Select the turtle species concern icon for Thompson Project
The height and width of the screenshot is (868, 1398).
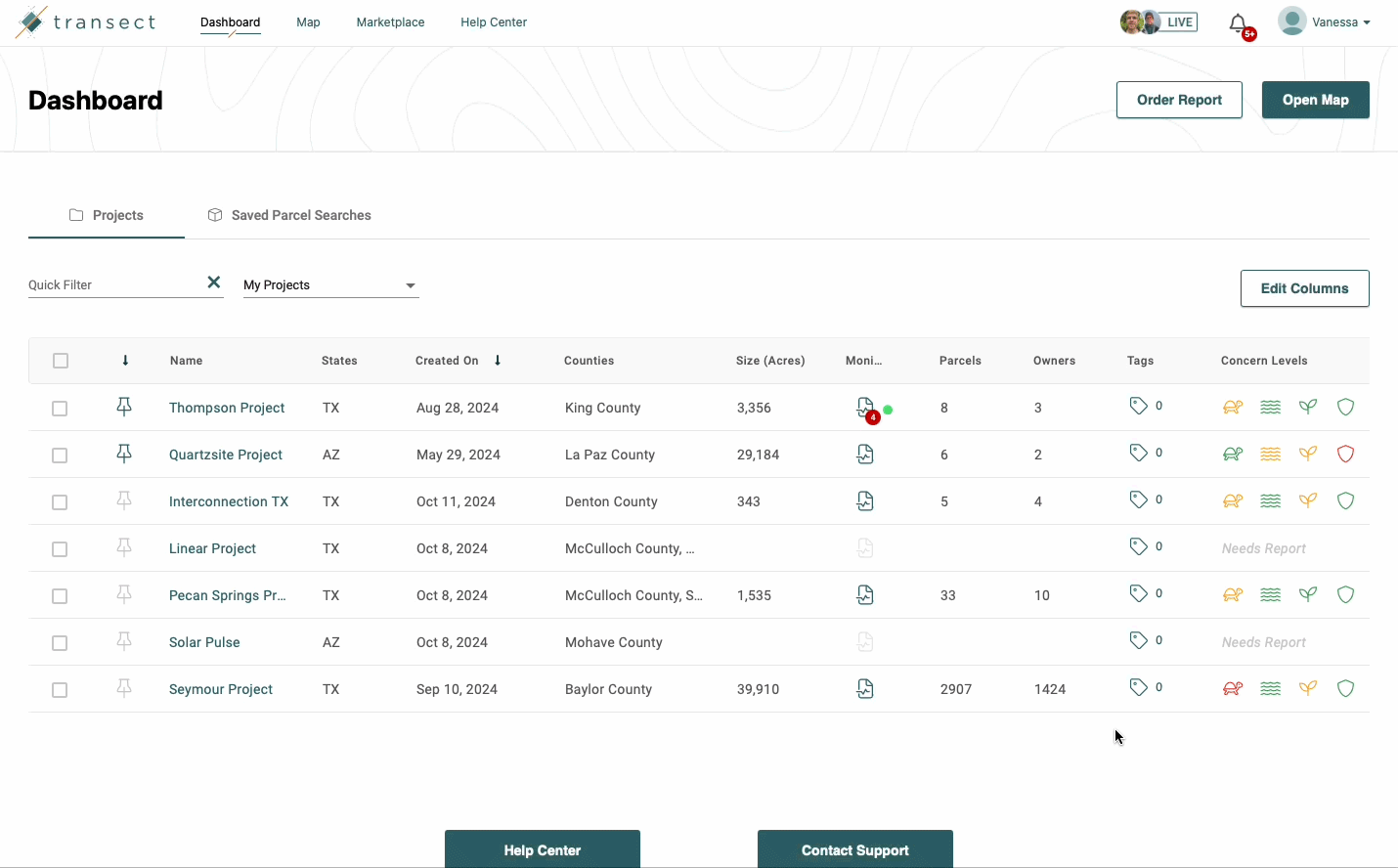click(1233, 407)
